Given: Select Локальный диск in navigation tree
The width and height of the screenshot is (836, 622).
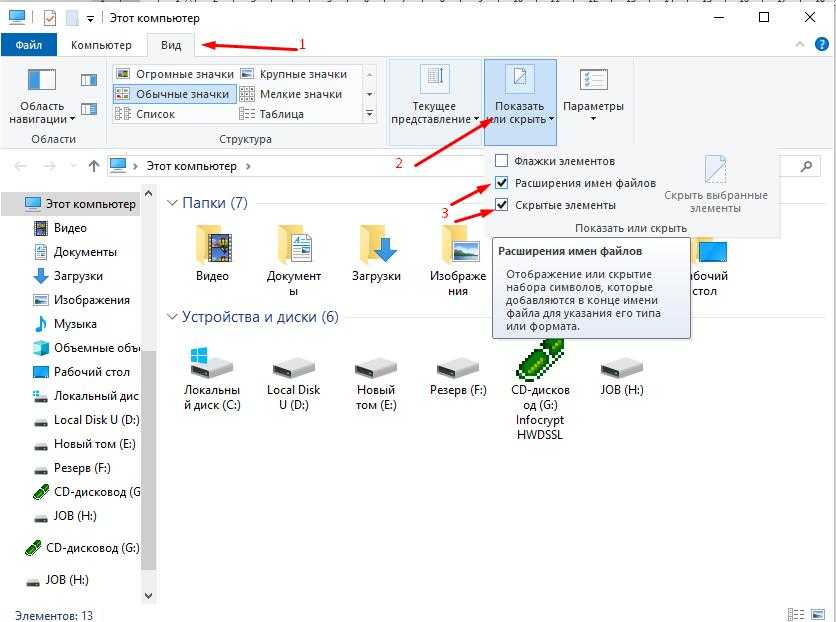Looking at the screenshot, I should pos(86,396).
